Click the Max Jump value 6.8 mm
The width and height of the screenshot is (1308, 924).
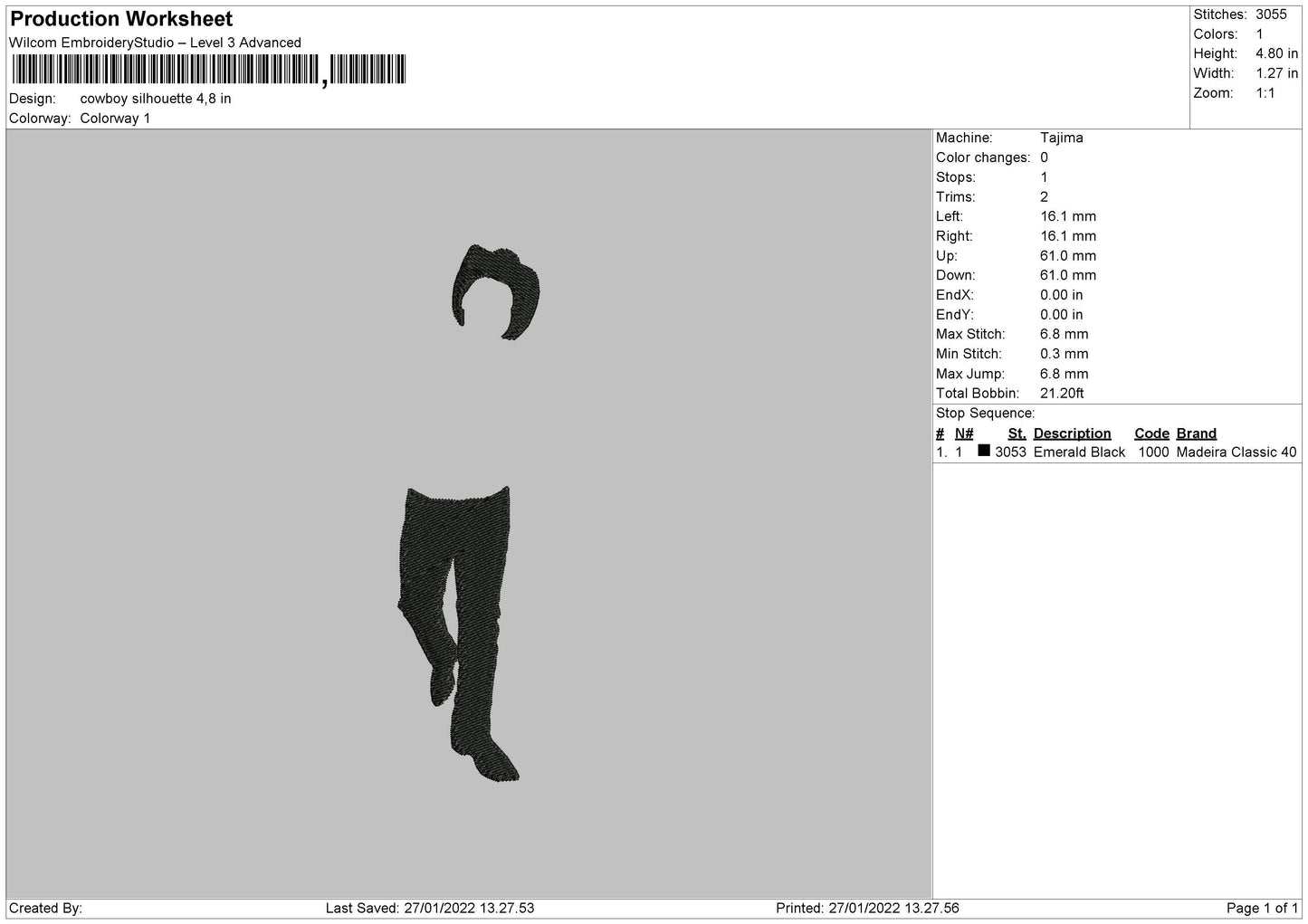[1065, 374]
